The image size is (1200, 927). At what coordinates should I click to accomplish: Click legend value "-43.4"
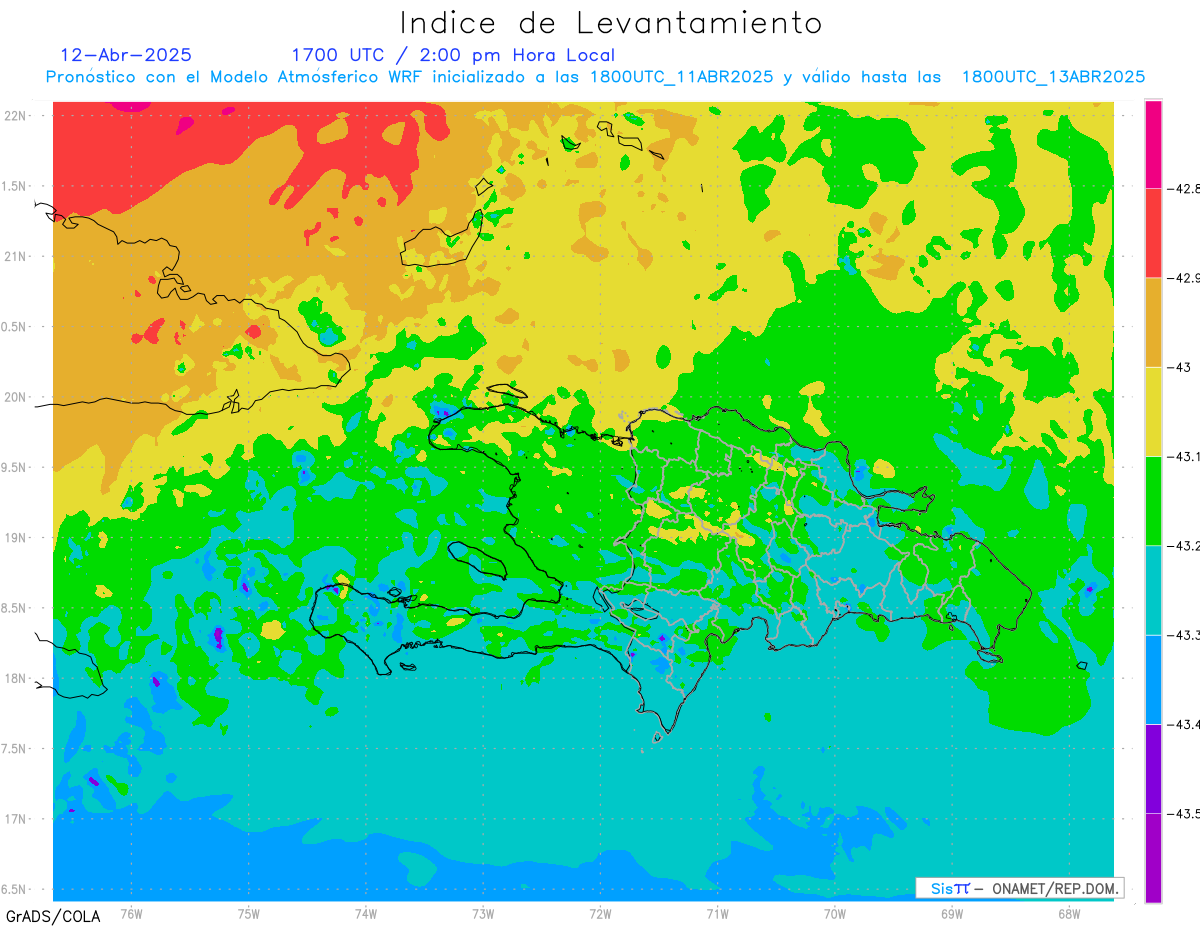1184,724
